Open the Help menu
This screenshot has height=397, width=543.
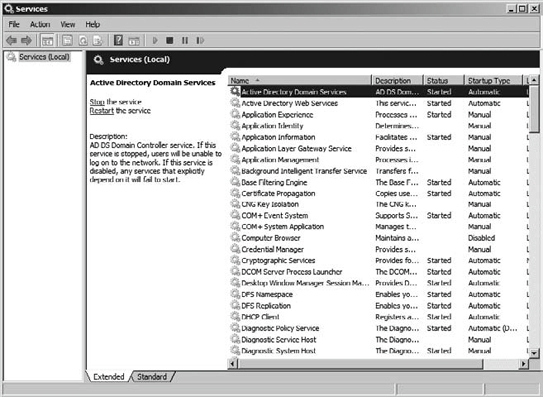coord(92,24)
